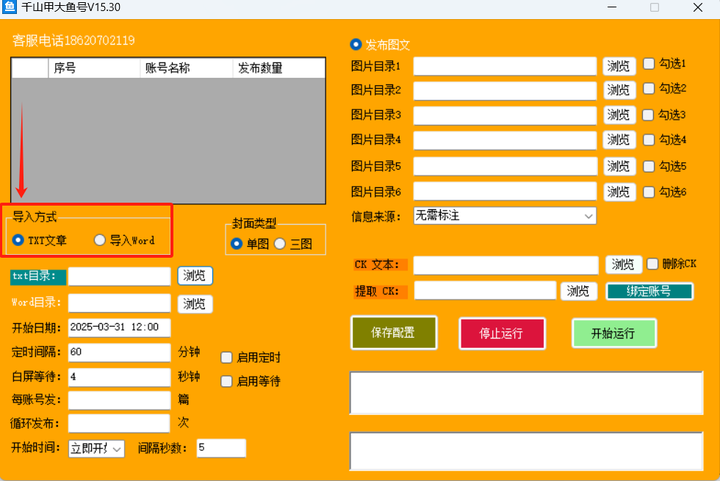Click 浏览 next to 图片目录1

pyautogui.click(x=619, y=66)
